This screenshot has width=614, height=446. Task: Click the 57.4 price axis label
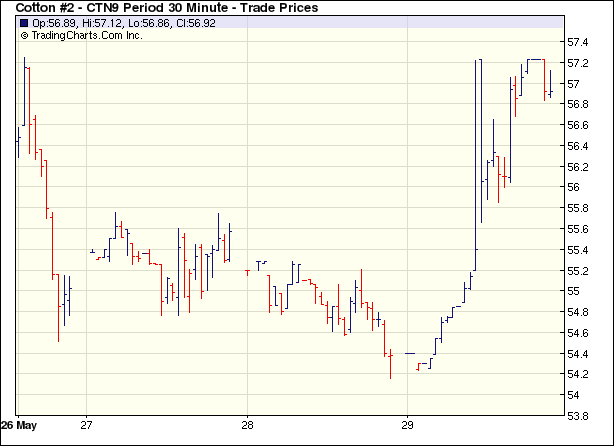pyautogui.click(x=579, y=43)
